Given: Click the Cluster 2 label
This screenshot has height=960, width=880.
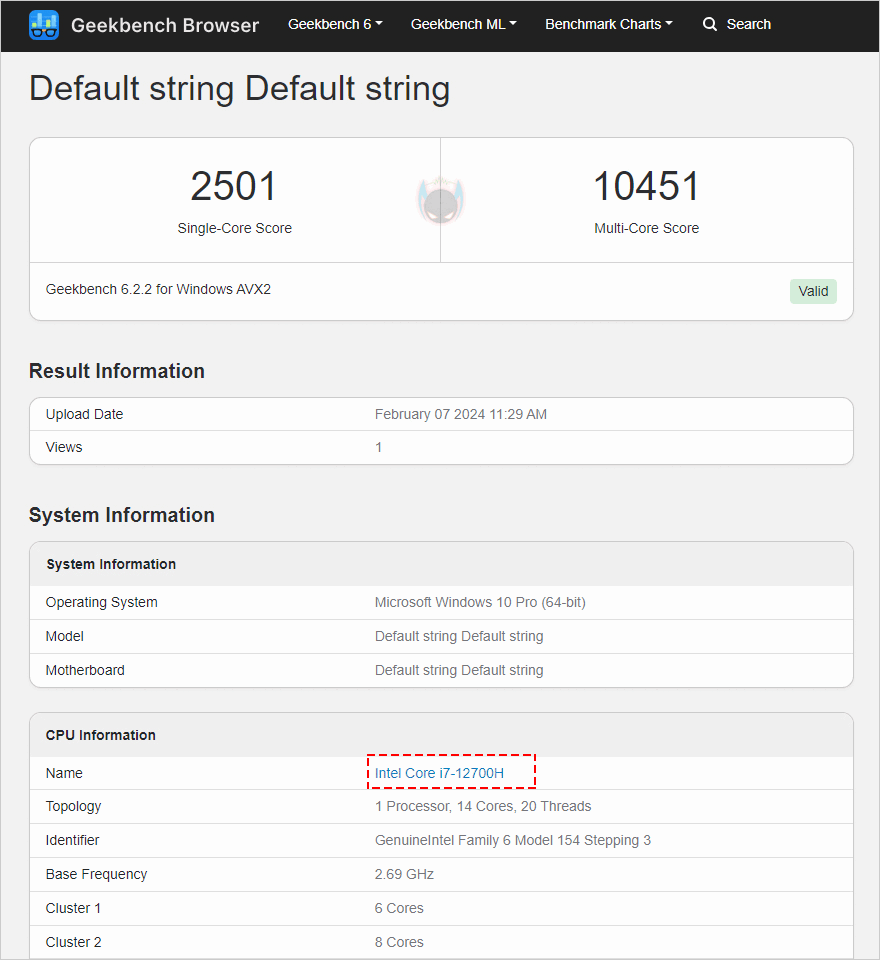Looking at the screenshot, I should (x=73, y=942).
